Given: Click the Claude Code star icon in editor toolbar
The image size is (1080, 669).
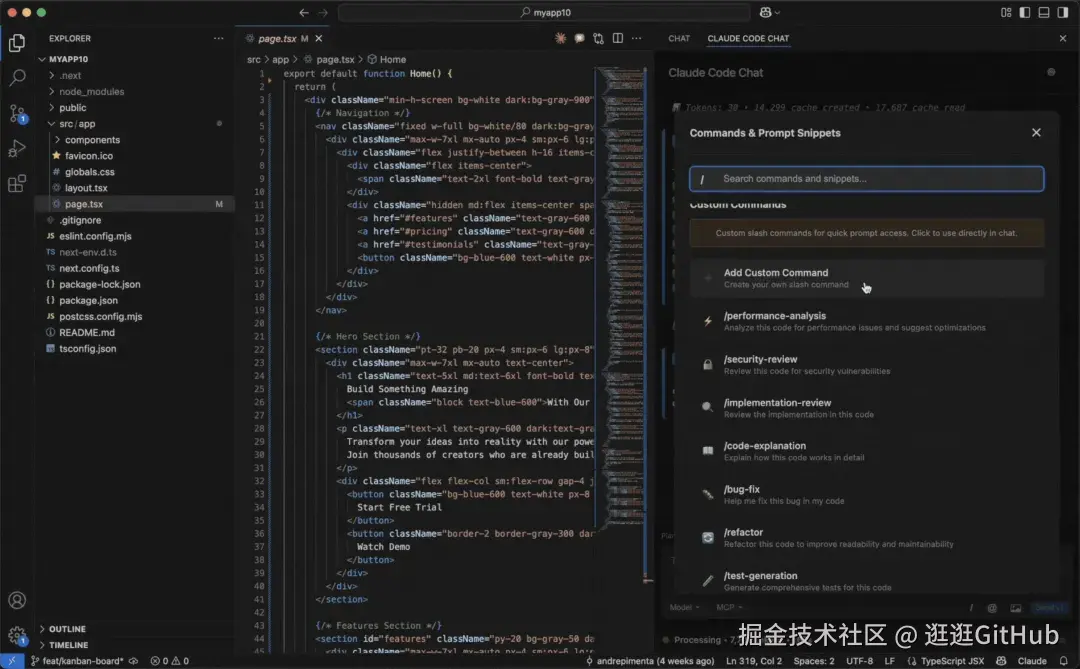Looking at the screenshot, I should [561, 39].
